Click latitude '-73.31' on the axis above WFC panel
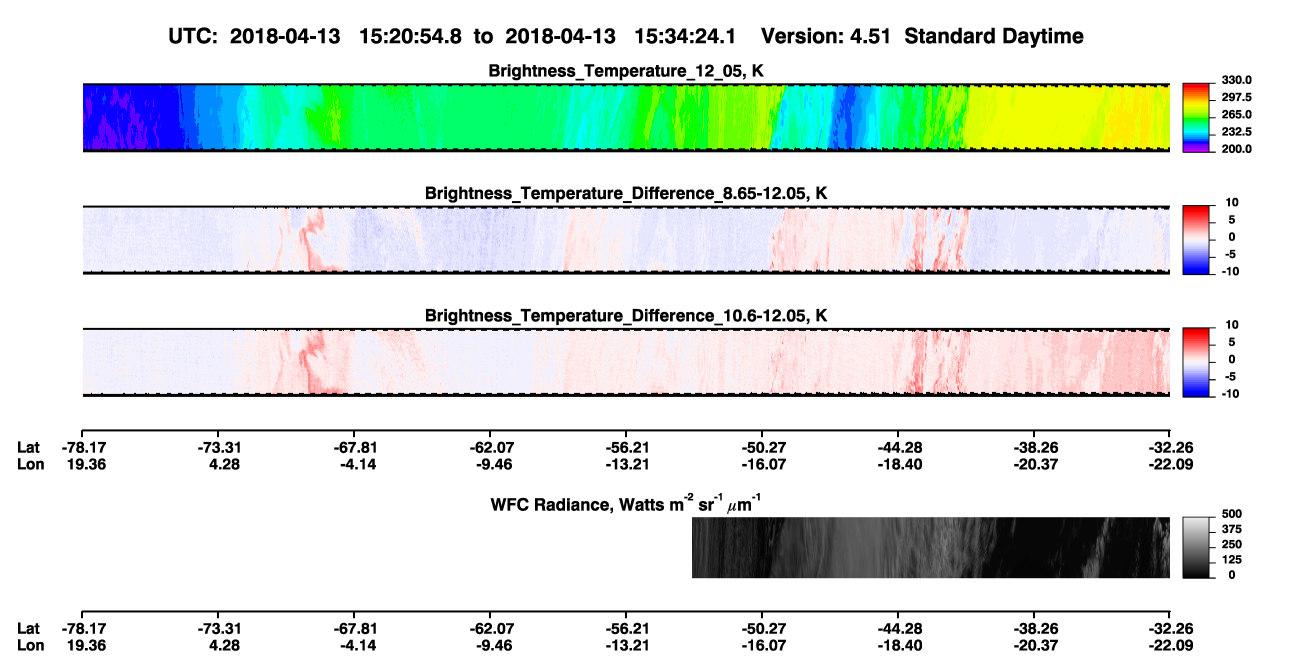The height and width of the screenshot is (667, 1300). coord(218,447)
